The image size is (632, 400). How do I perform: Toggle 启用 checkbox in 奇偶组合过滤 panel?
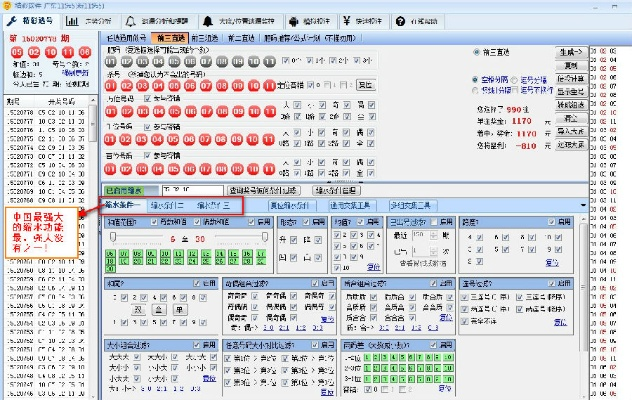click(x=315, y=283)
